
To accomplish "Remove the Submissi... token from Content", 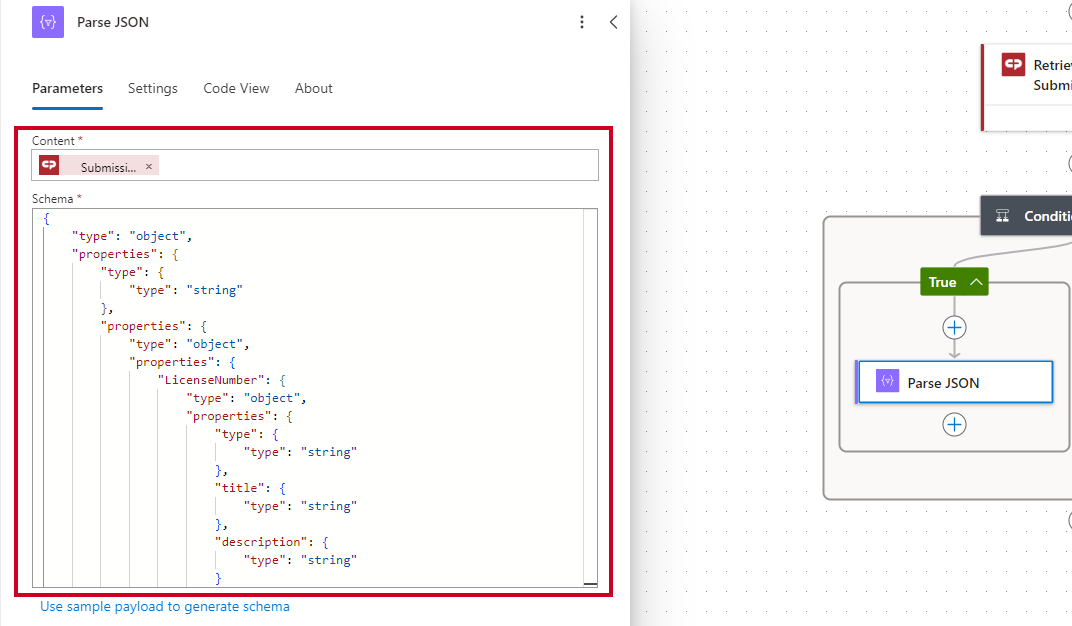I will coord(149,166).
